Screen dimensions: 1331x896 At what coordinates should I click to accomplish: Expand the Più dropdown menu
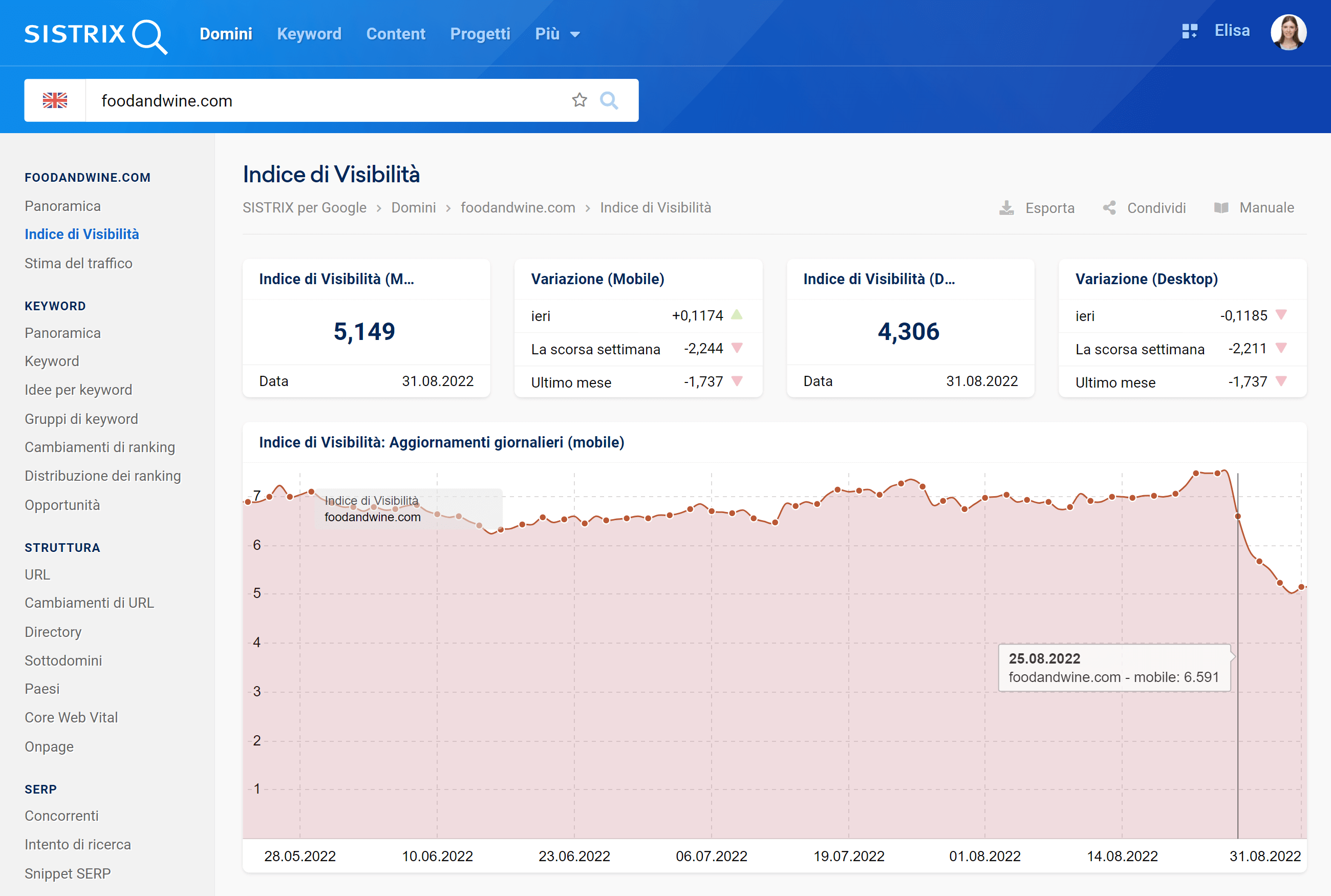[x=557, y=34]
